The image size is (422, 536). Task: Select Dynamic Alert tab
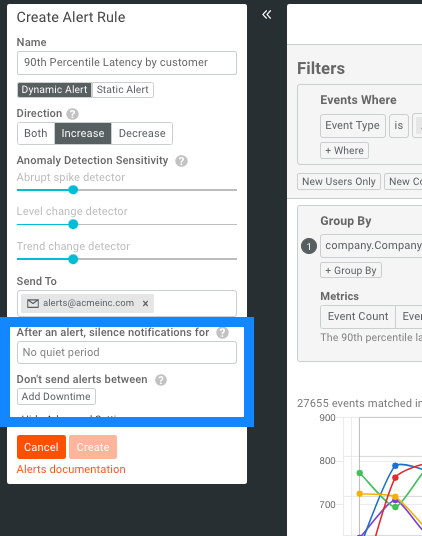55,90
